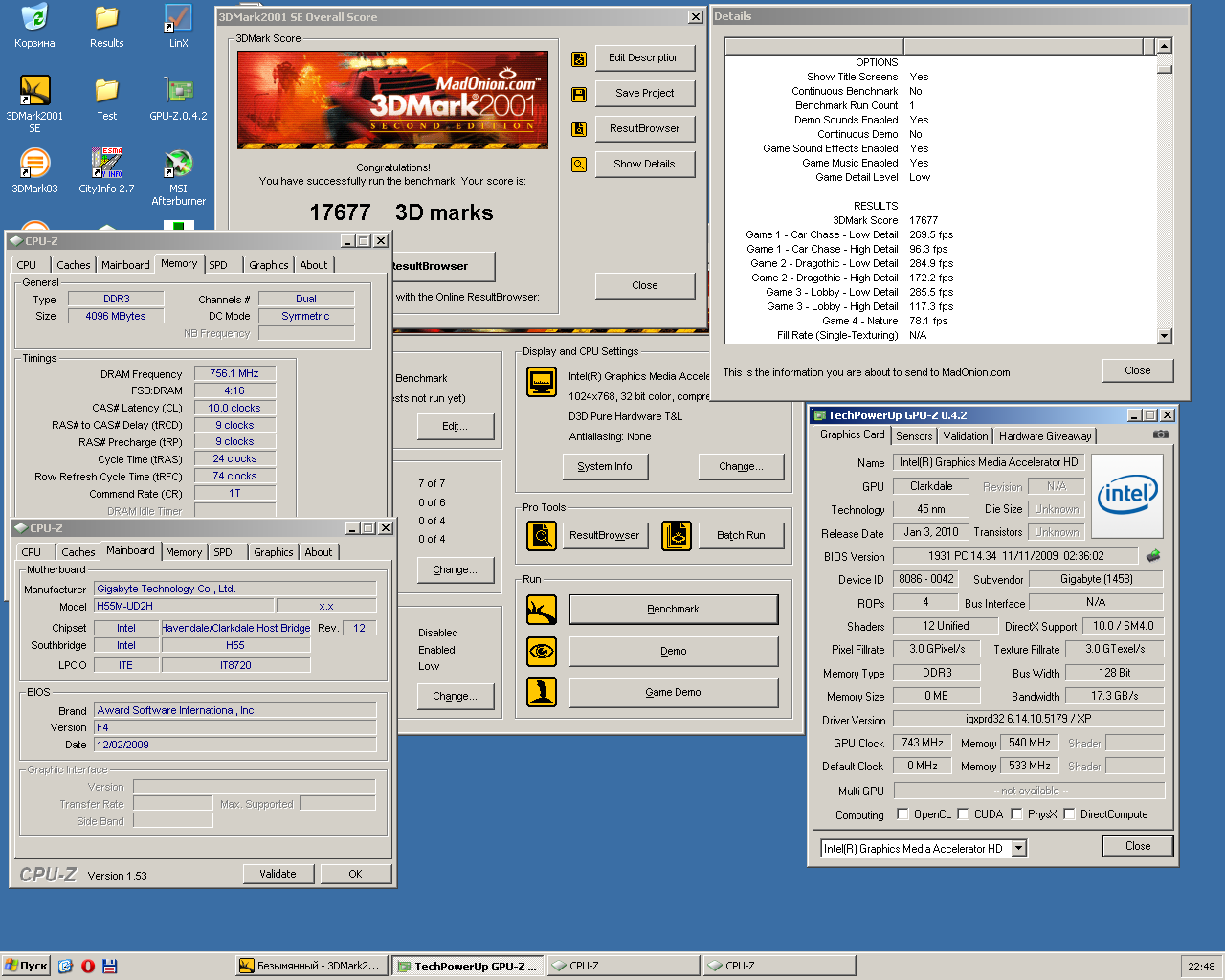Close the Details window using Close button
1225x980 pixels.
1138,371
